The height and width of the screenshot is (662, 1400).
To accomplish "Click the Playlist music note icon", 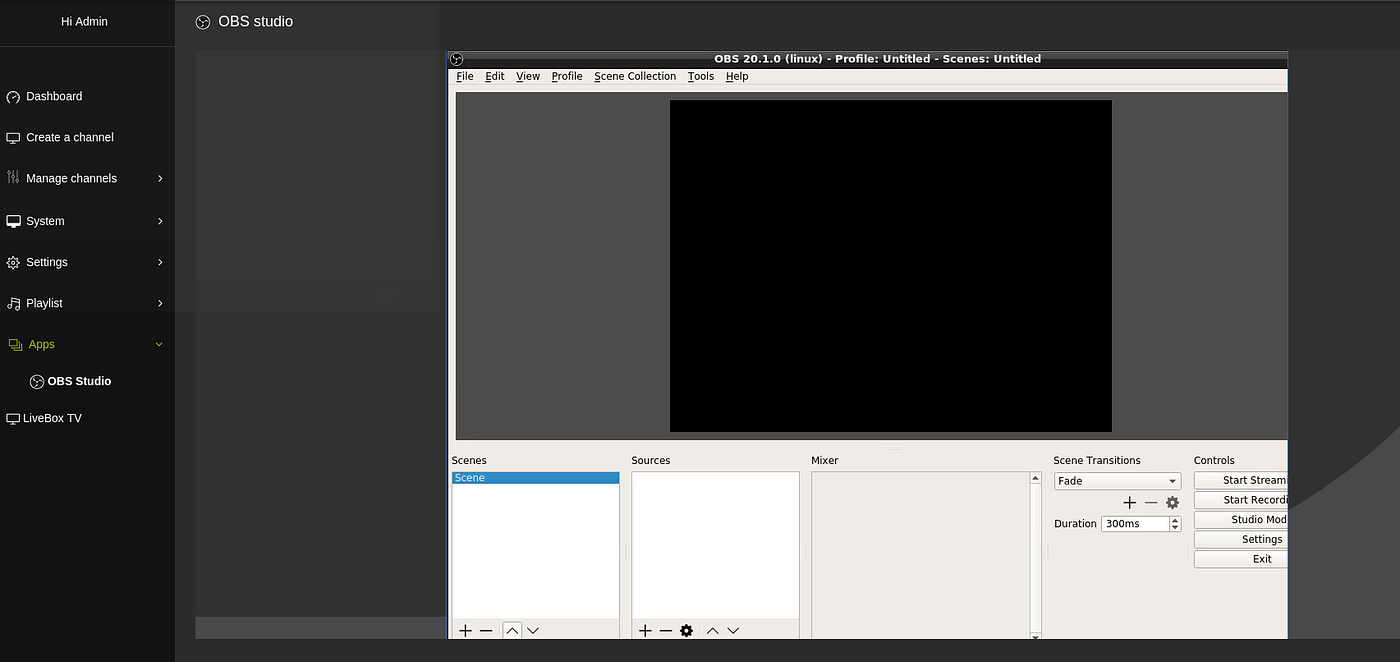I will point(13,303).
